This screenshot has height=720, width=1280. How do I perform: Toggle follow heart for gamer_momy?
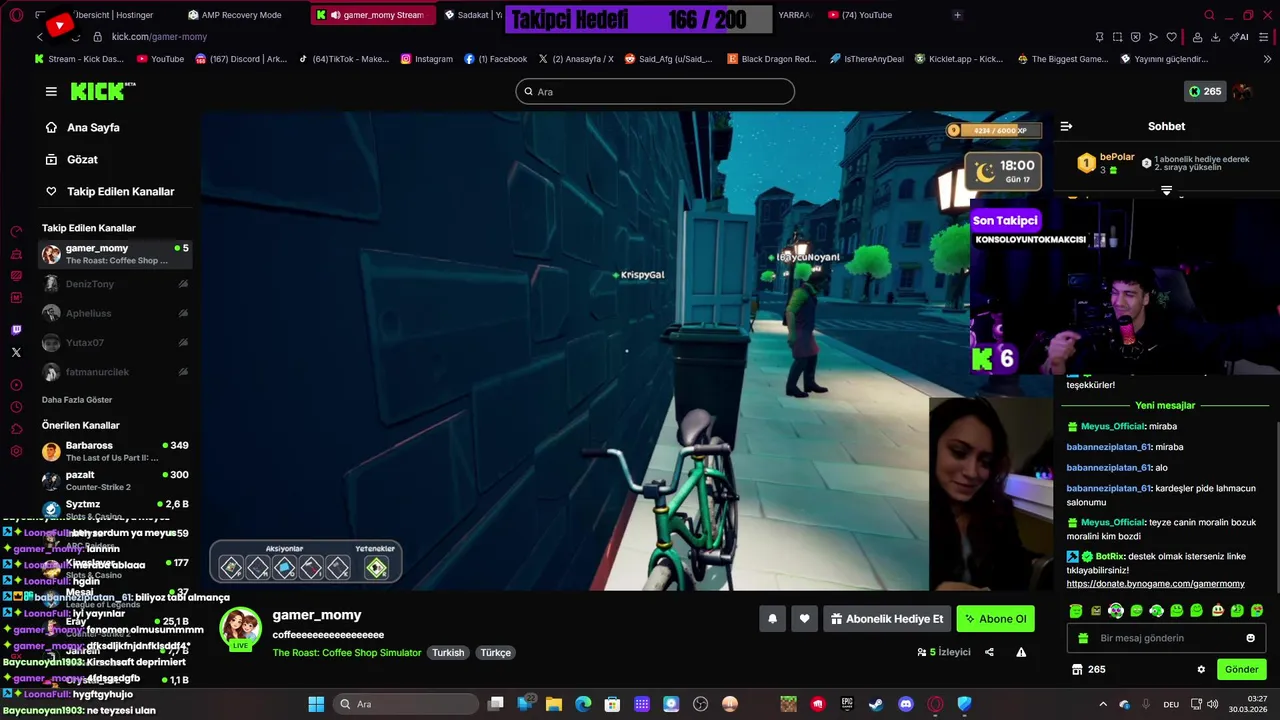804,619
